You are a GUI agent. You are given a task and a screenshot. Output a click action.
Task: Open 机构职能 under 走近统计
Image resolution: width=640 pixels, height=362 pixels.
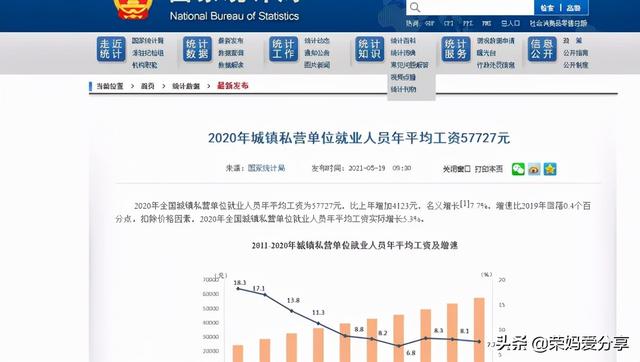click(x=144, y=65)
